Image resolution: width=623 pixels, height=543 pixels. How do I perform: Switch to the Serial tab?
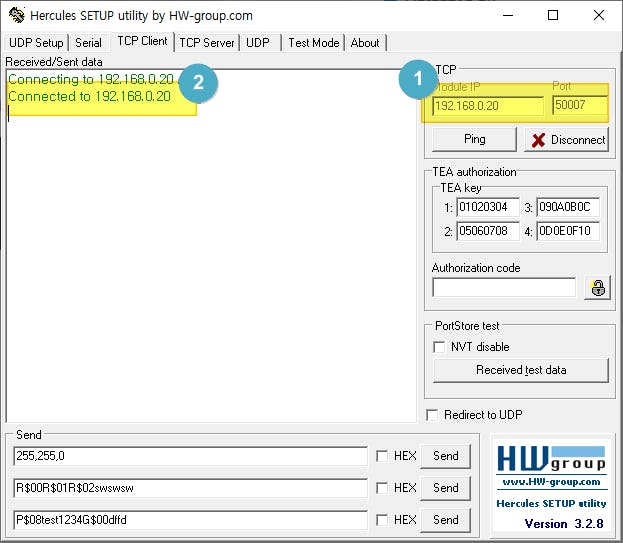pos(88,43)
